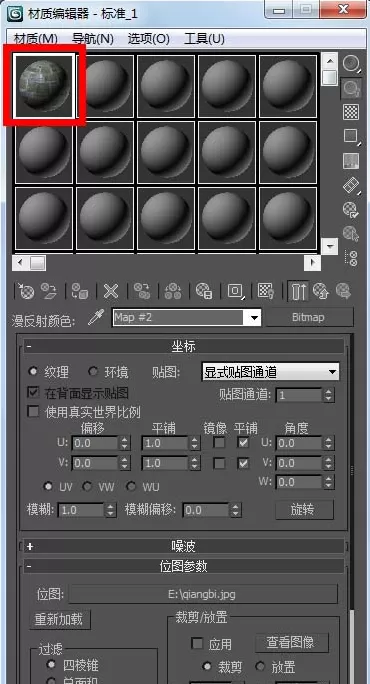Image resolution: width=370 pixels, height=684 pixels.
Task: Click the Put to Library icon
Action: coord(204,291)
